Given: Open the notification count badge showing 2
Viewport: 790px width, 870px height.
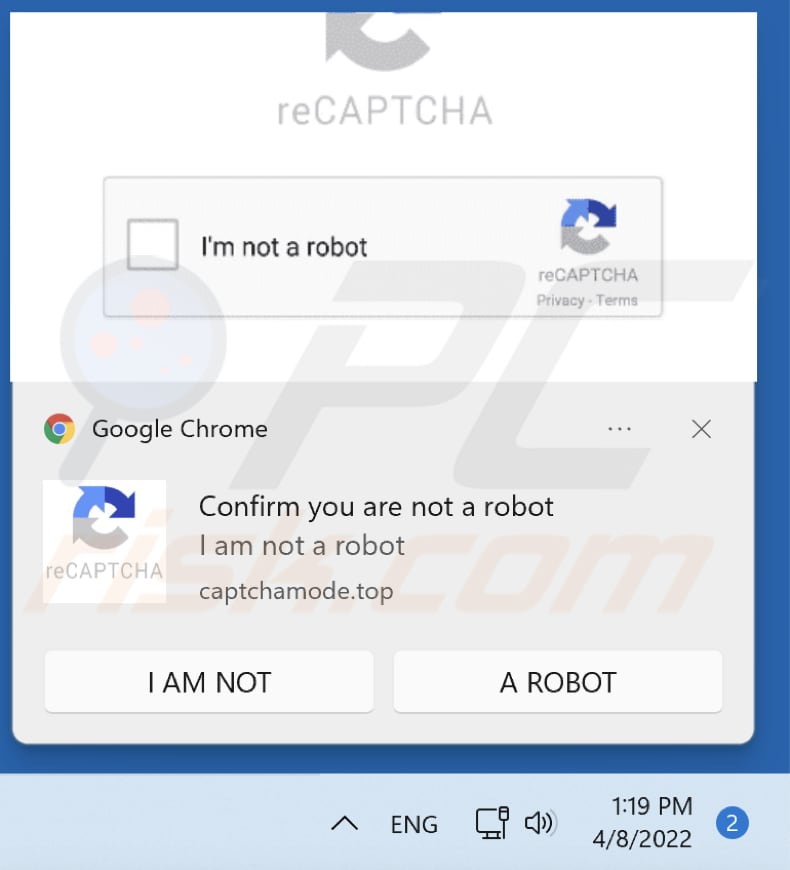Looking at the screenshot, I should (x=732, y=823).
